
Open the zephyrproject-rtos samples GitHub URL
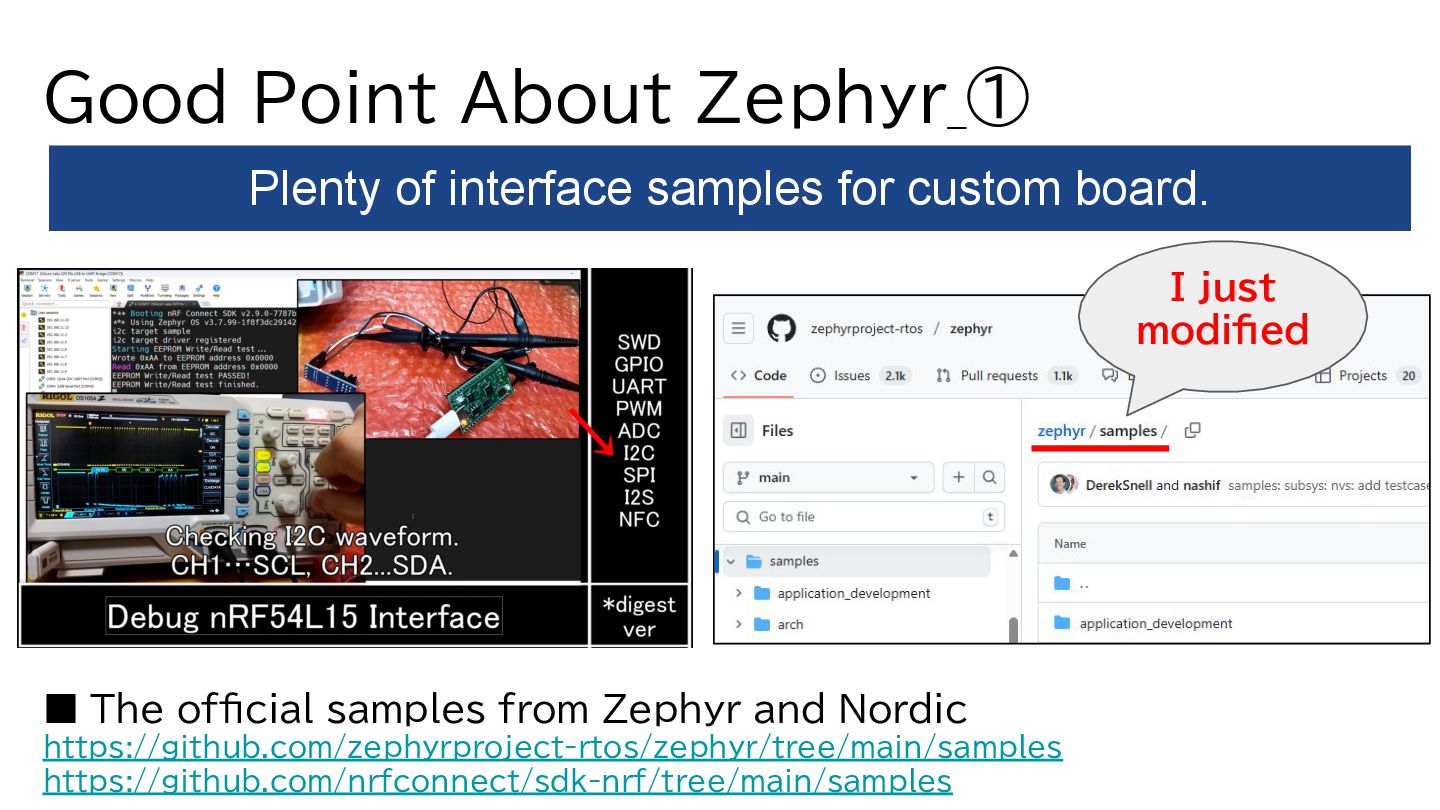coord(553,747)
